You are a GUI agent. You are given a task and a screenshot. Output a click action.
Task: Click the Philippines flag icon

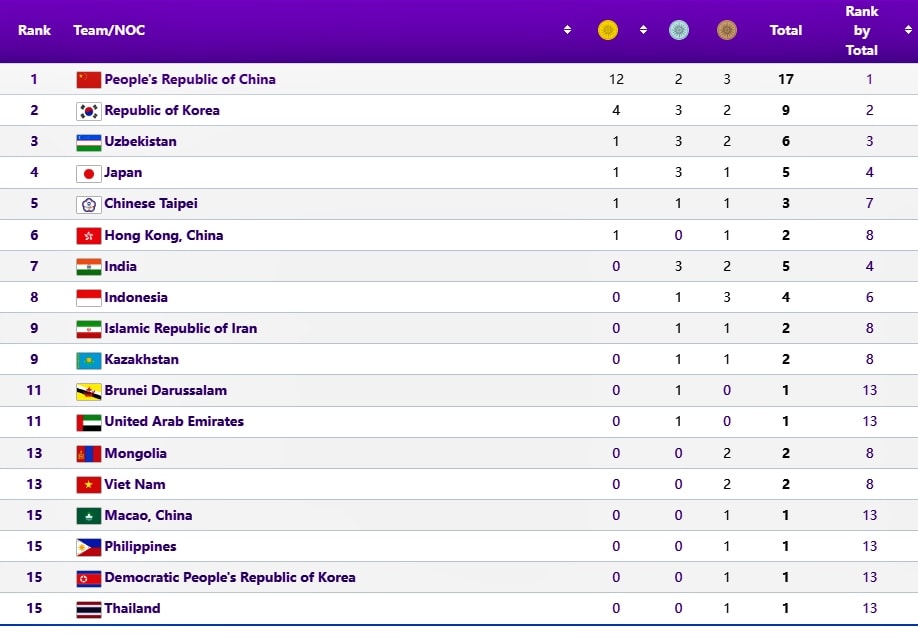pos(88,547)
